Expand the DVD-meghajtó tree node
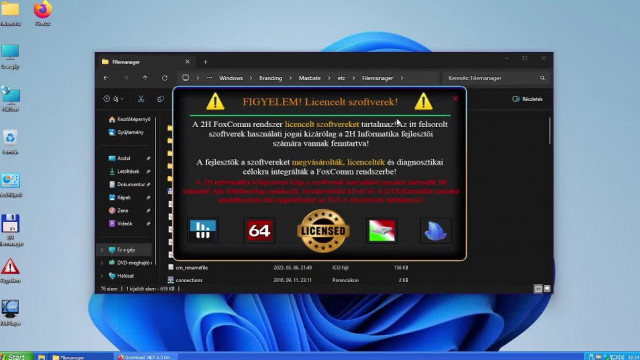Screen dimensions: 640x360 coord(102,263)
